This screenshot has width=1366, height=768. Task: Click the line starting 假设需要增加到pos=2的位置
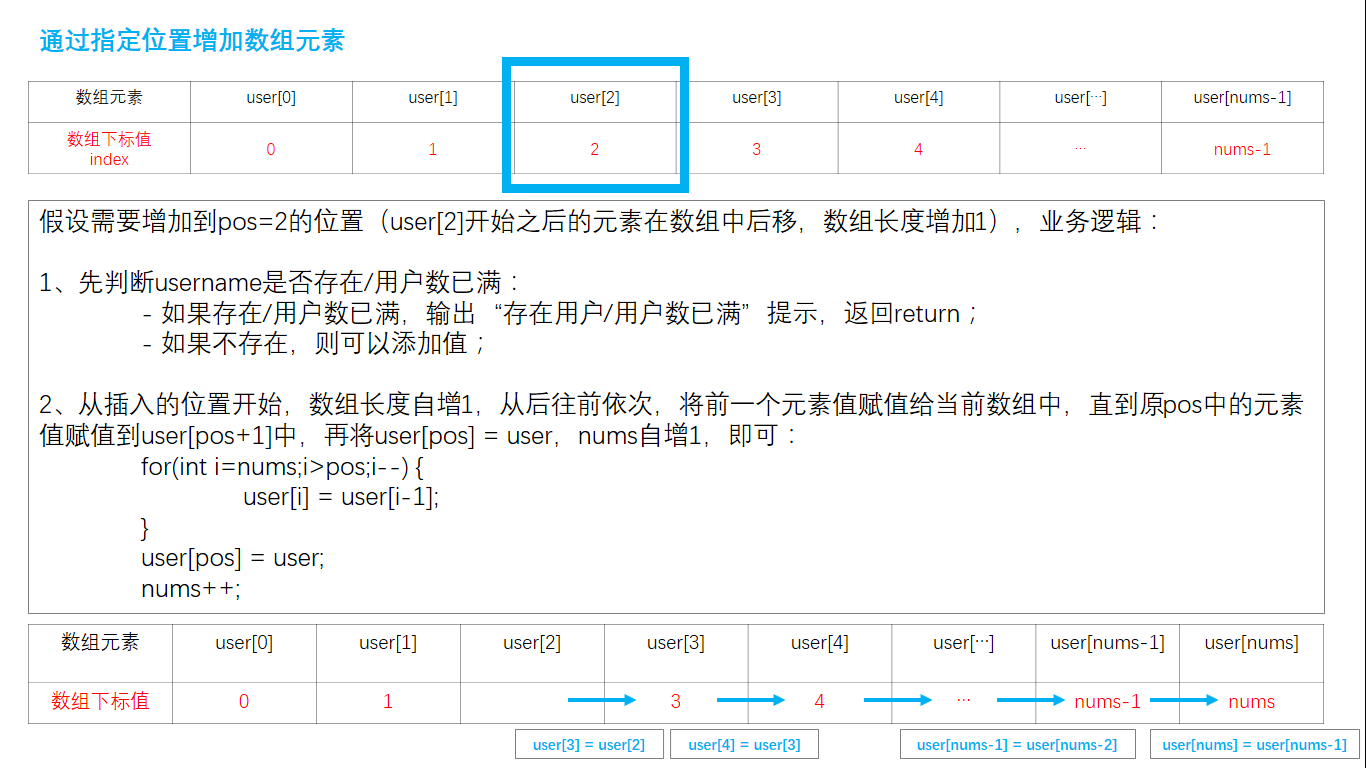tap(600, 222)
